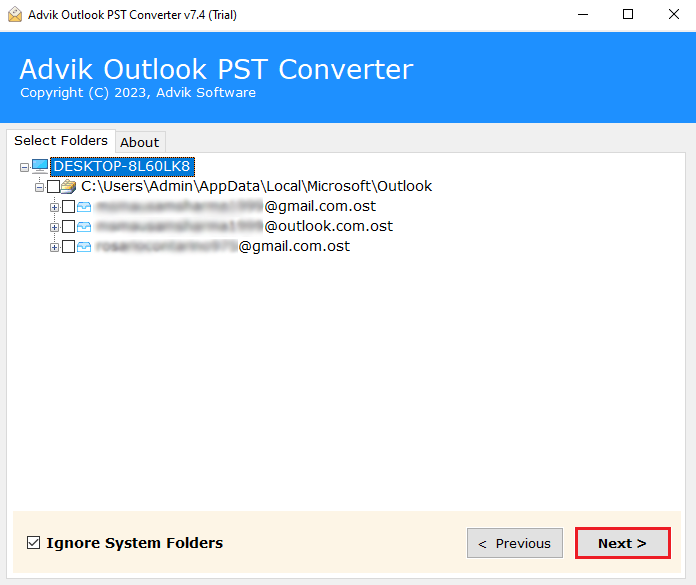Minimize the Advik converter window
696x585 pixels.
583,15
